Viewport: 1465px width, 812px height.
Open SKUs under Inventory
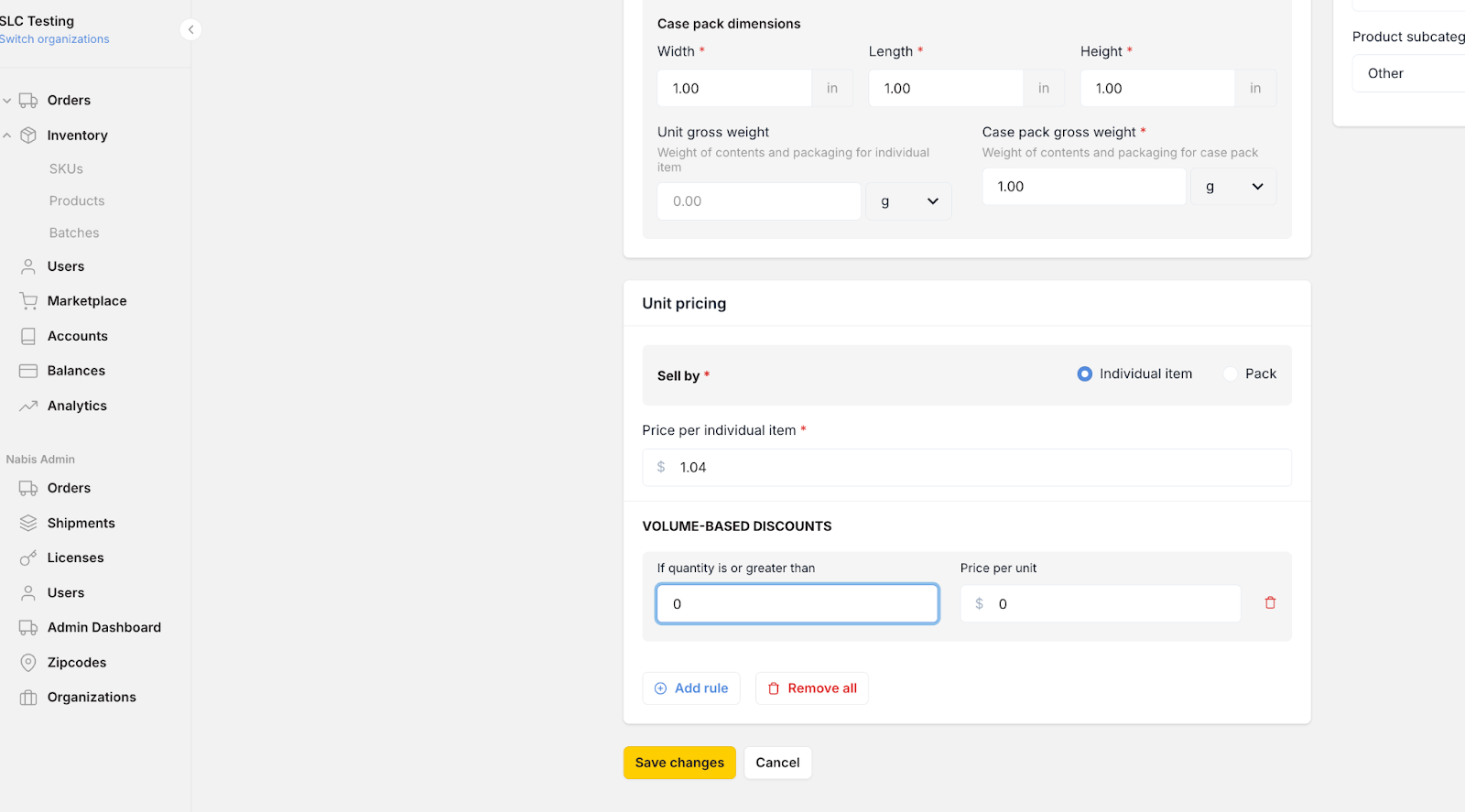tap(66, 168)
